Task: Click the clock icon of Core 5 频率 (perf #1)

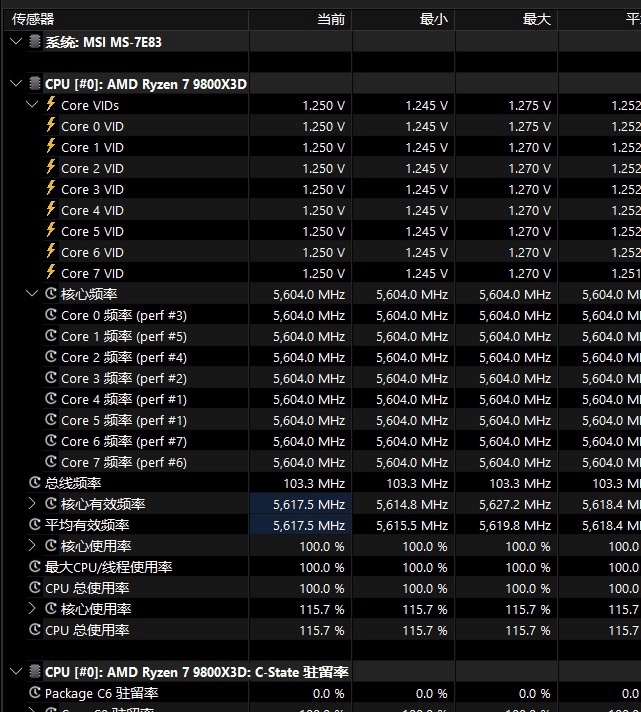Action: (x=51, y=420)
